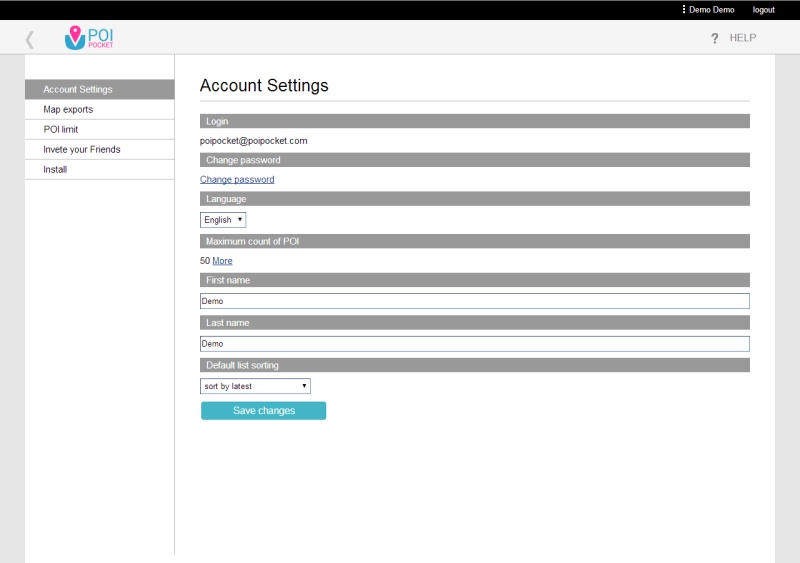This screenshot has width=800, height=563.
Task: Click the login email poipocket@poipocket.com
Action: point(254,141)
